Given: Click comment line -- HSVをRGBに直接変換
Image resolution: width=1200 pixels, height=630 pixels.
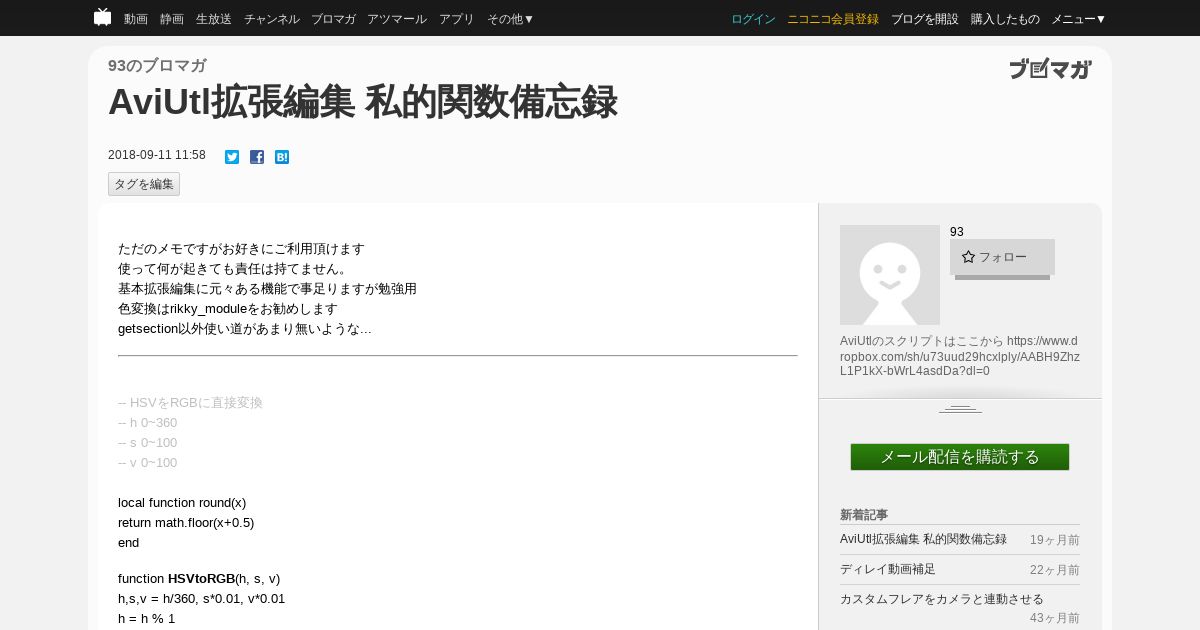Looking at the screenshot, I should coord(190,403).
